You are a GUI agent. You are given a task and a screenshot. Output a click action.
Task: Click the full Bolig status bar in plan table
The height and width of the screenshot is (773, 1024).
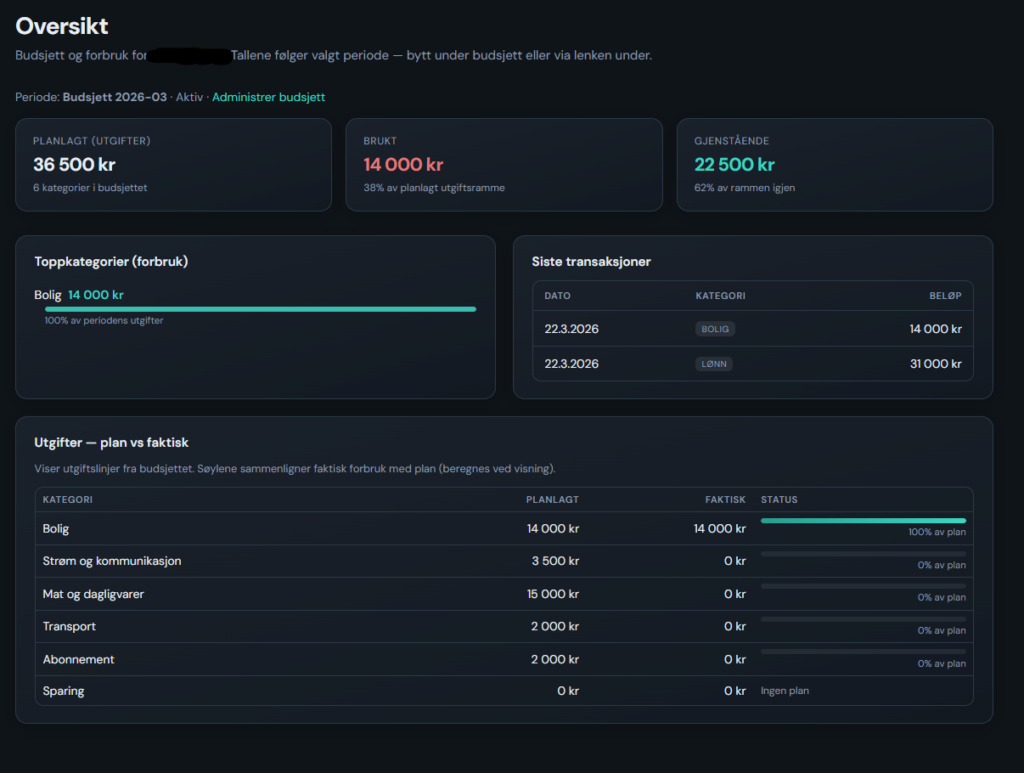tap(863, 521)
